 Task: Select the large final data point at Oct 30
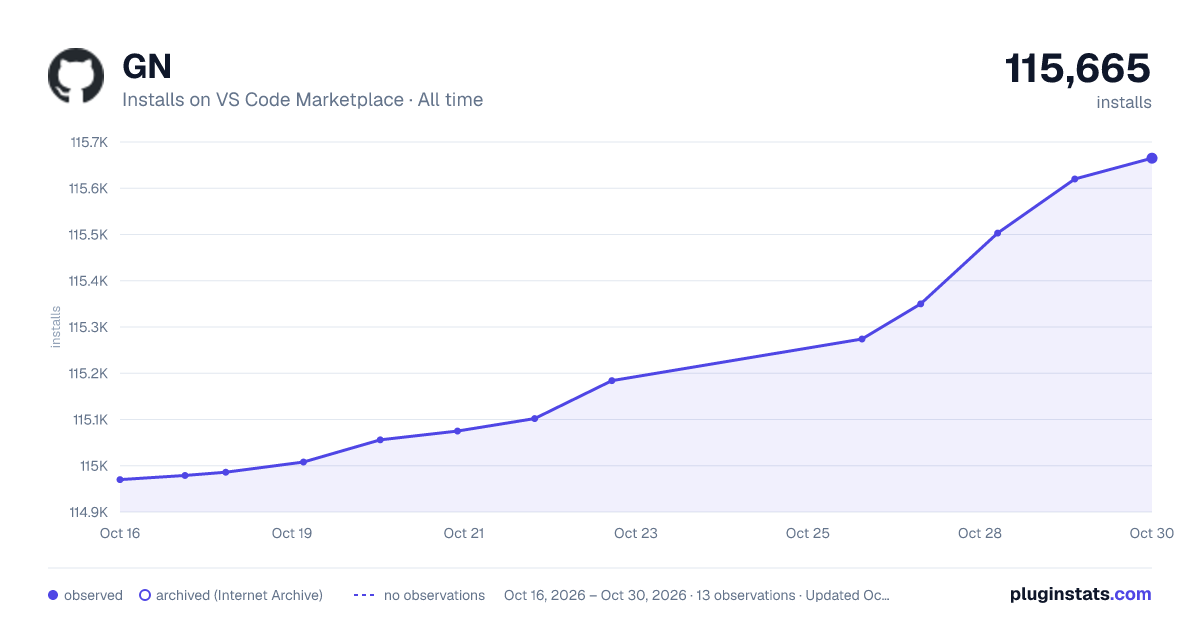1152,158
